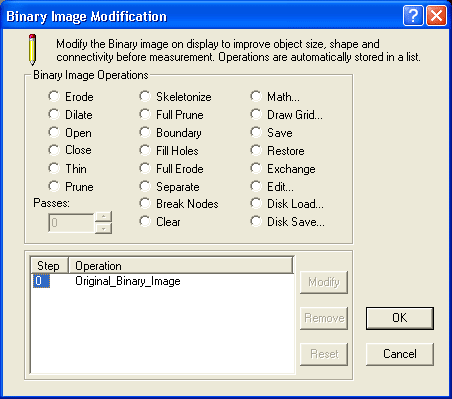The width and height of the screenshot is (452, 399).
Task: Click the help question mark icon
Action: [413, 16]
